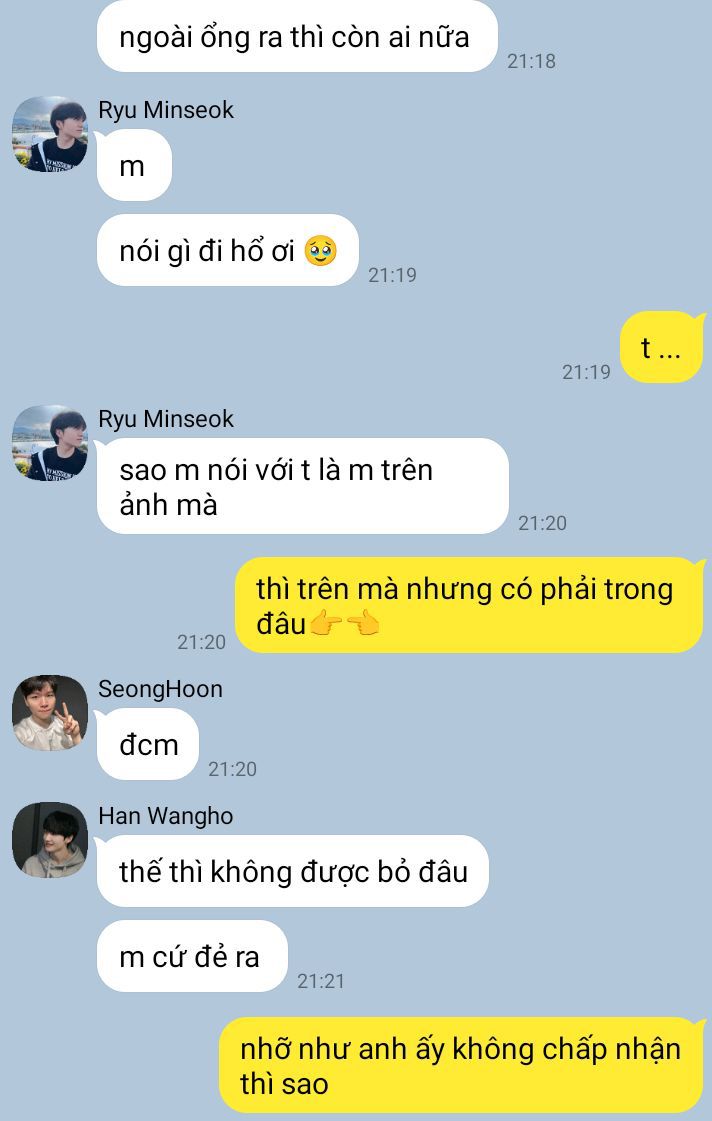Tap the "nói gì đi hổ ơi" message
This screenshot has width=712, height=1121.
pos(227,250)
